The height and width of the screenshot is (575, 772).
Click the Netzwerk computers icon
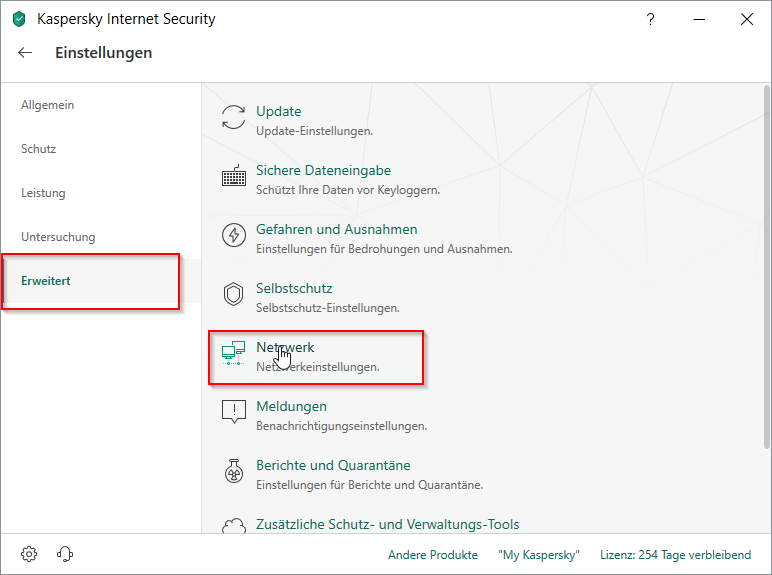(x=233, y=354)
